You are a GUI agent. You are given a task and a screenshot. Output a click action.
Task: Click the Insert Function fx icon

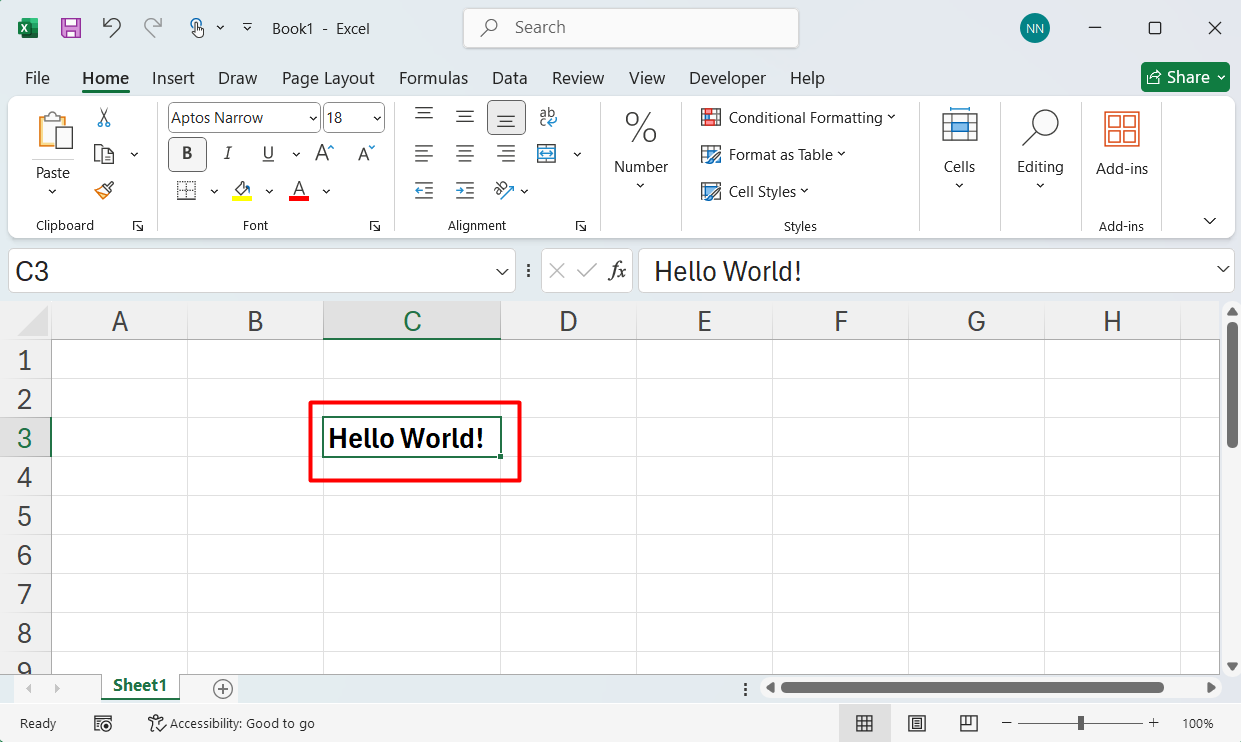click(x=617, y=271)
